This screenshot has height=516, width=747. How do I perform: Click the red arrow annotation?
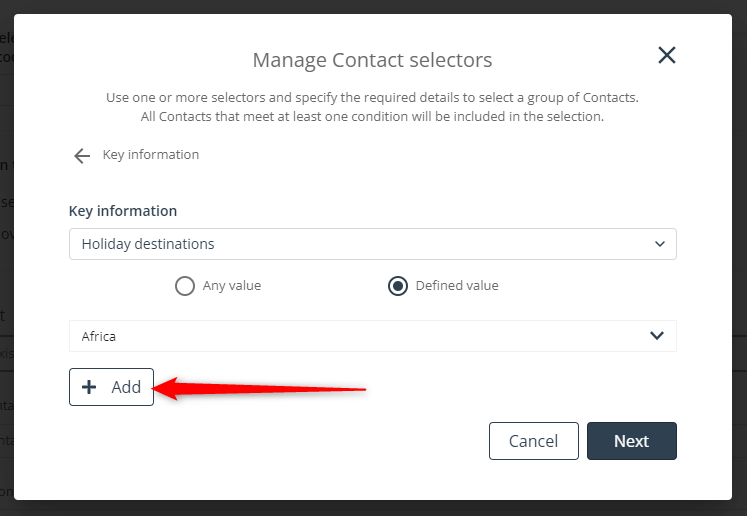[x=259, y=388]
